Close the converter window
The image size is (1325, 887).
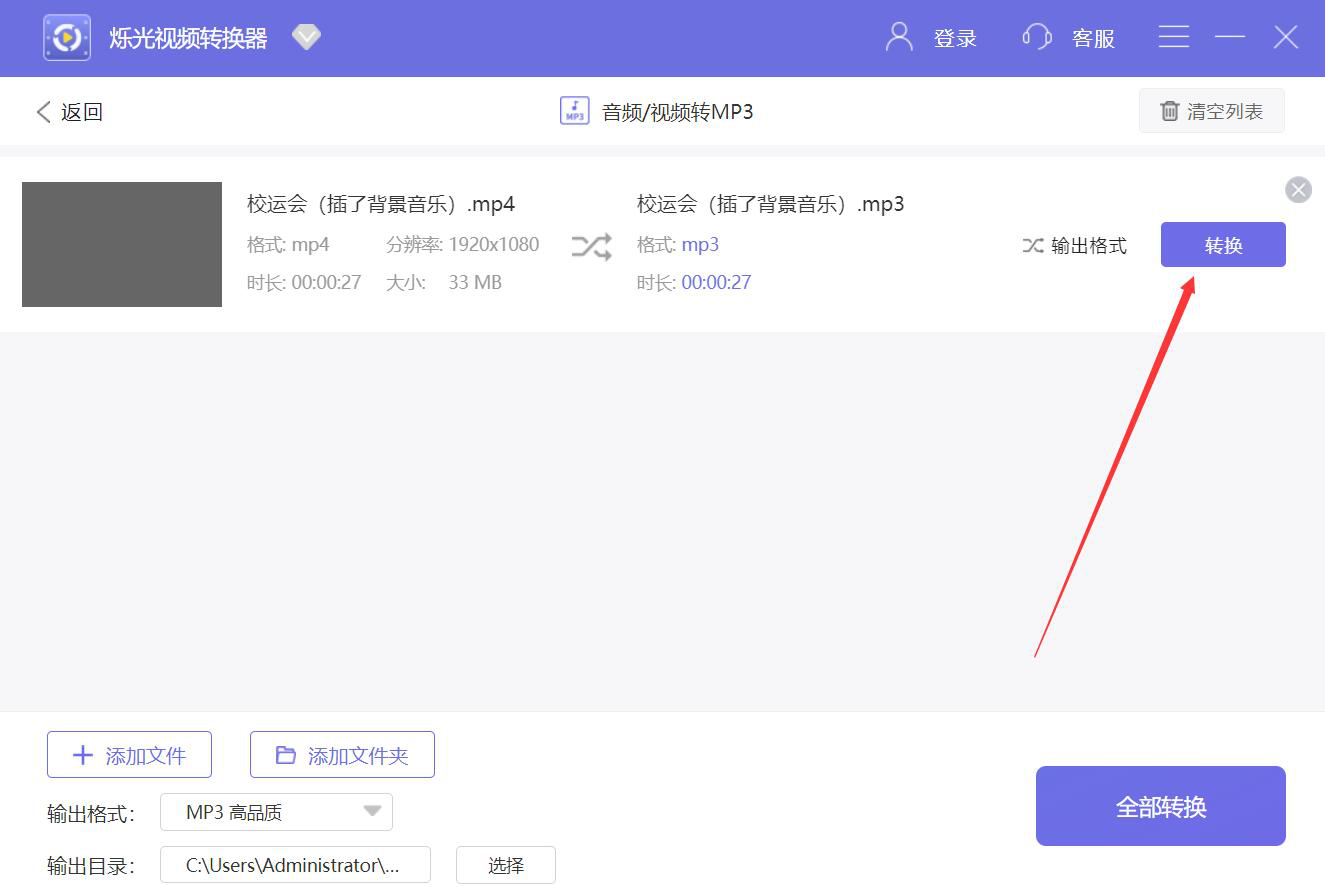coord(1285,37)
